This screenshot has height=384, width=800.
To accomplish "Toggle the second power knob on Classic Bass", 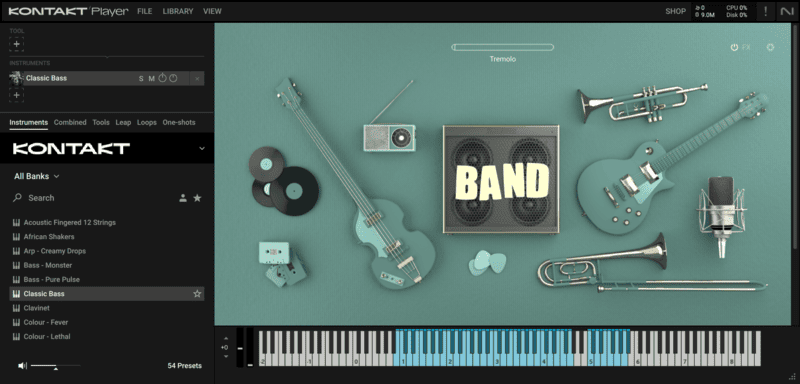I will 173,78.
